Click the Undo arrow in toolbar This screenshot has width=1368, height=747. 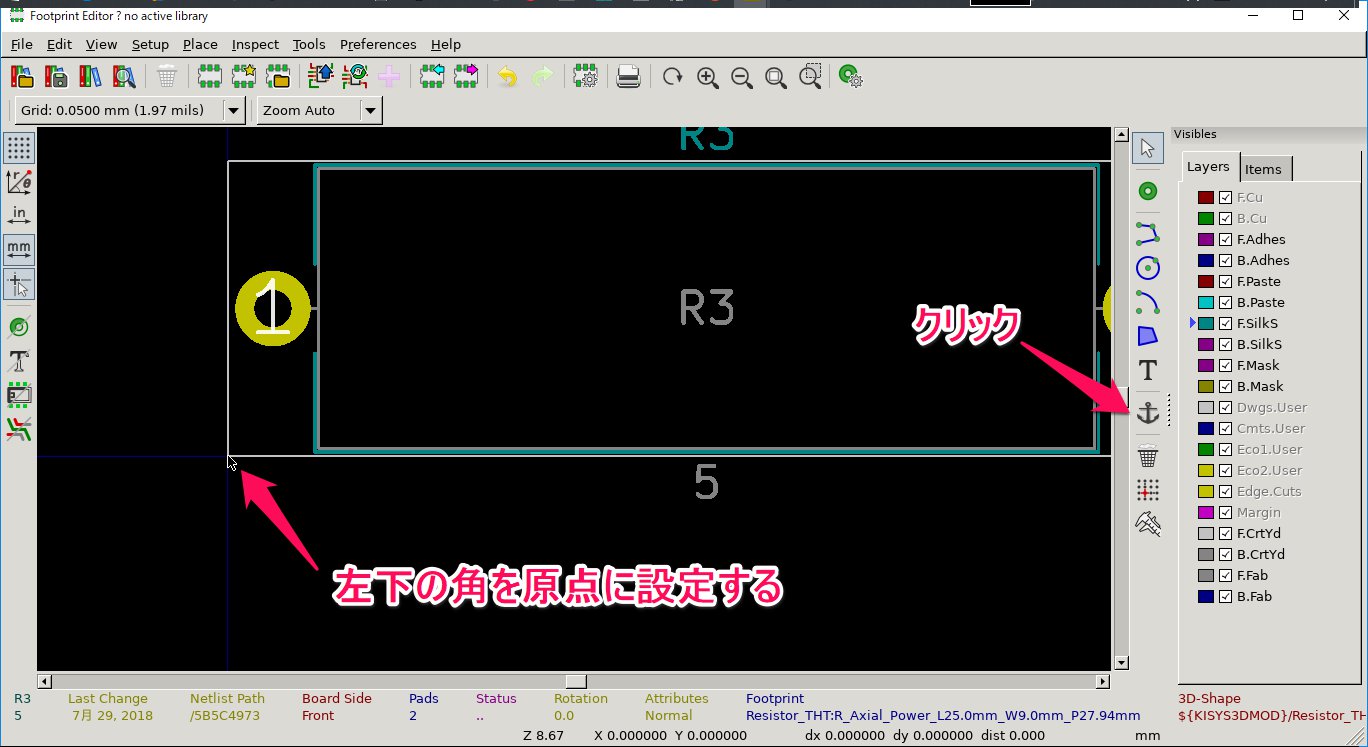(x=508, y=77)
